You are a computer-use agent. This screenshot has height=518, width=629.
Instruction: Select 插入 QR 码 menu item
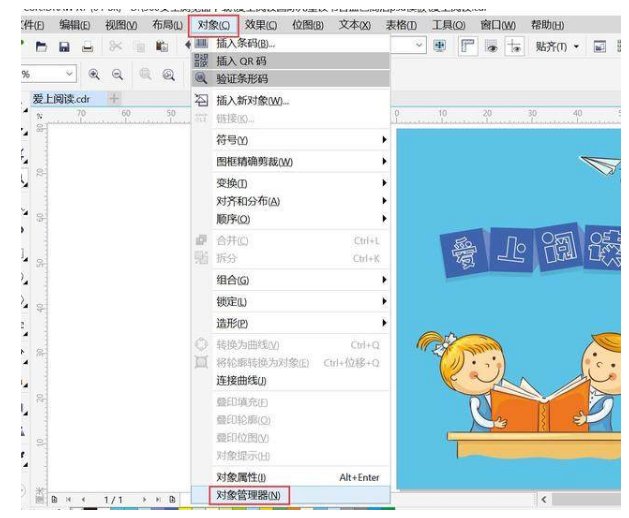[291, 61]
